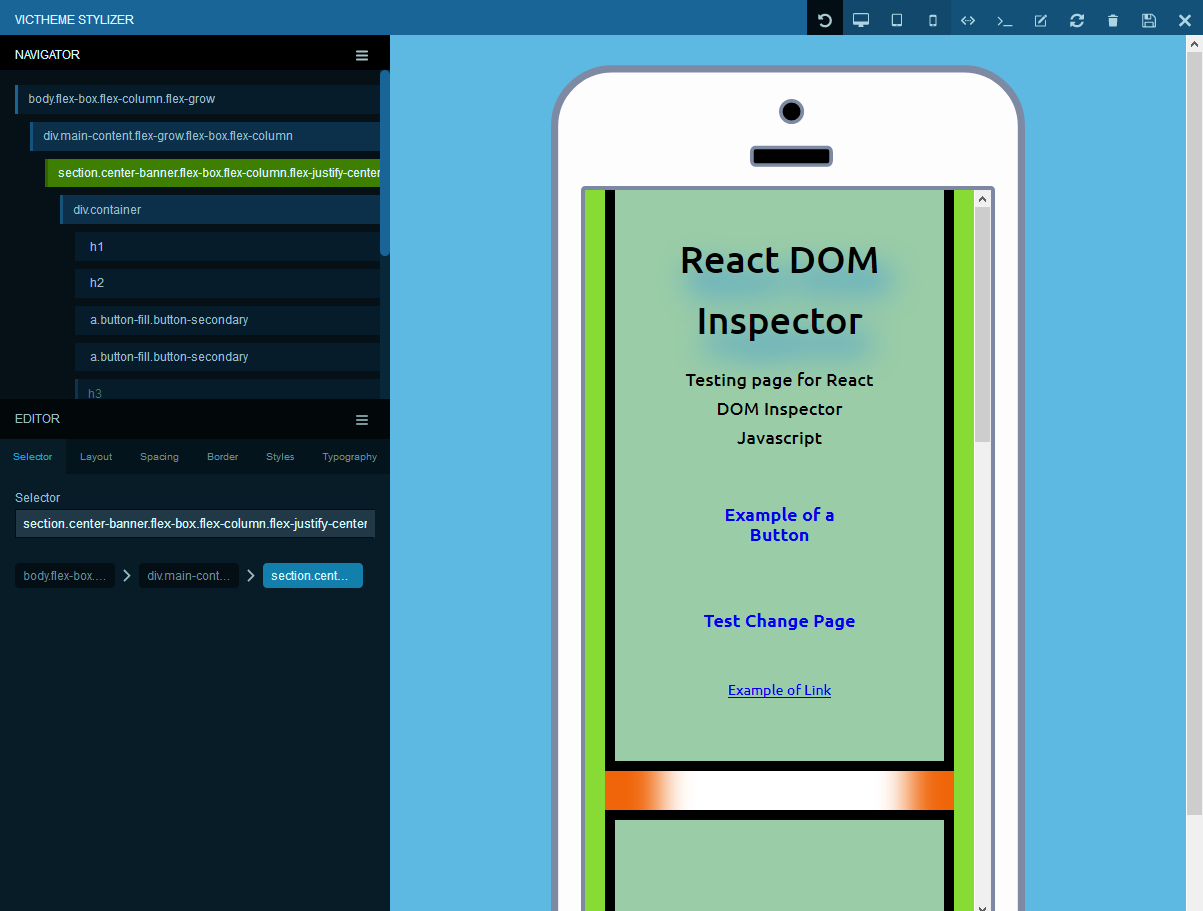
Task: Open the Spacing tab in editor
Action: (159, 457)
